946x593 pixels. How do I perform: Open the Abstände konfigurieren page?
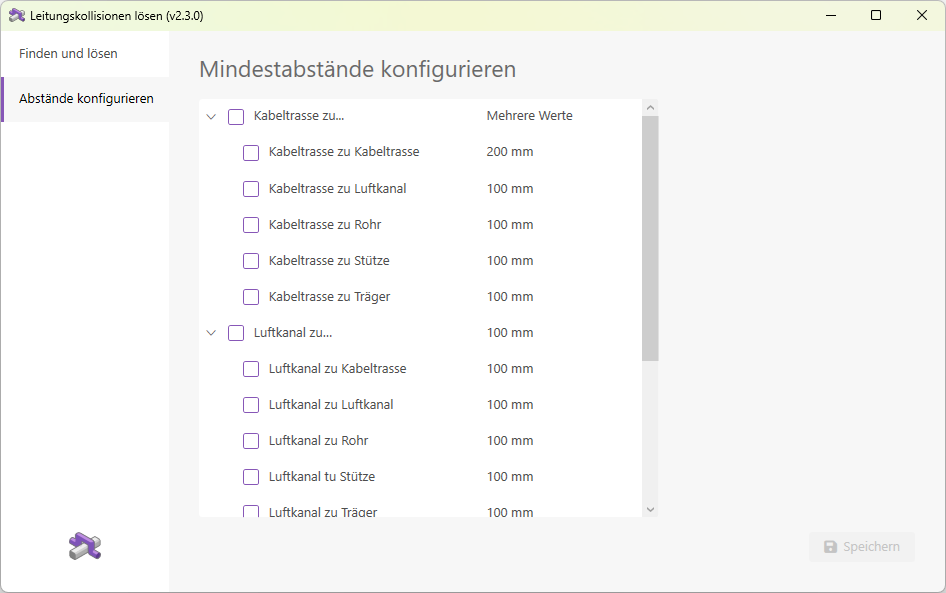86,99
